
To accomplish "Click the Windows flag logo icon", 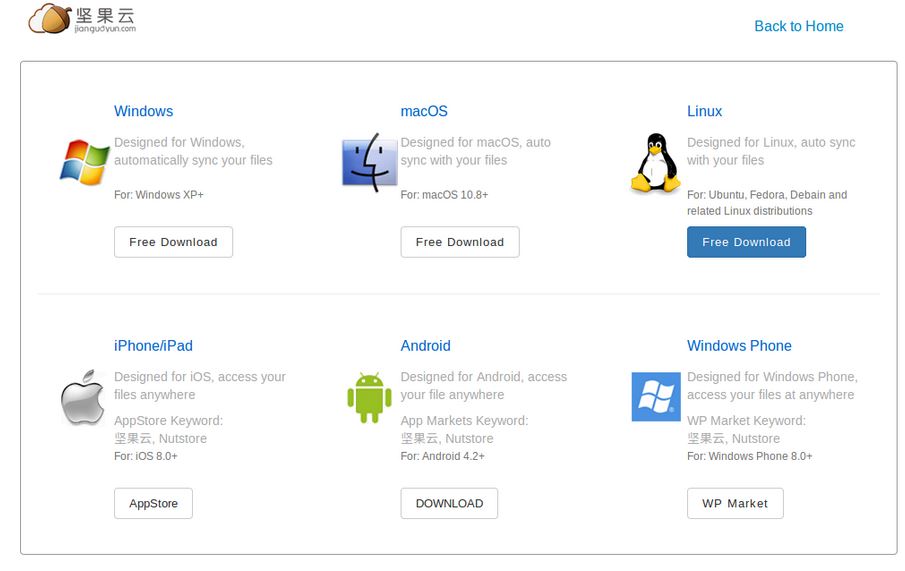I will pyautogui.click(x=84, y=162).
